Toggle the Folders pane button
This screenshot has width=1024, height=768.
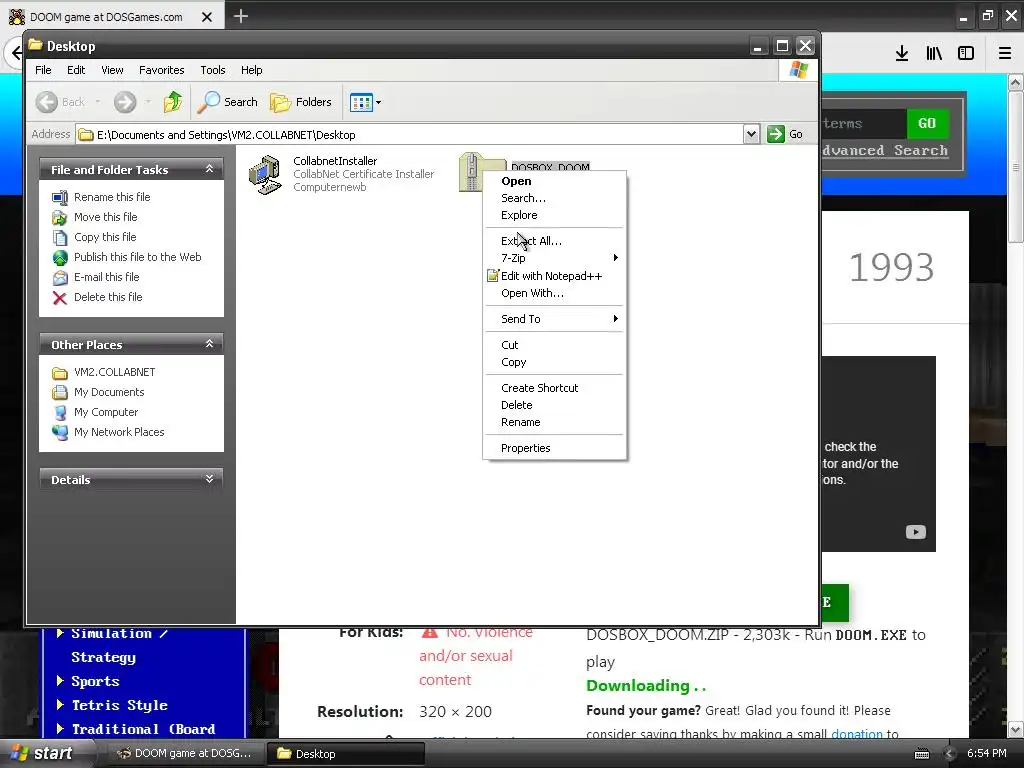[301, 102]
